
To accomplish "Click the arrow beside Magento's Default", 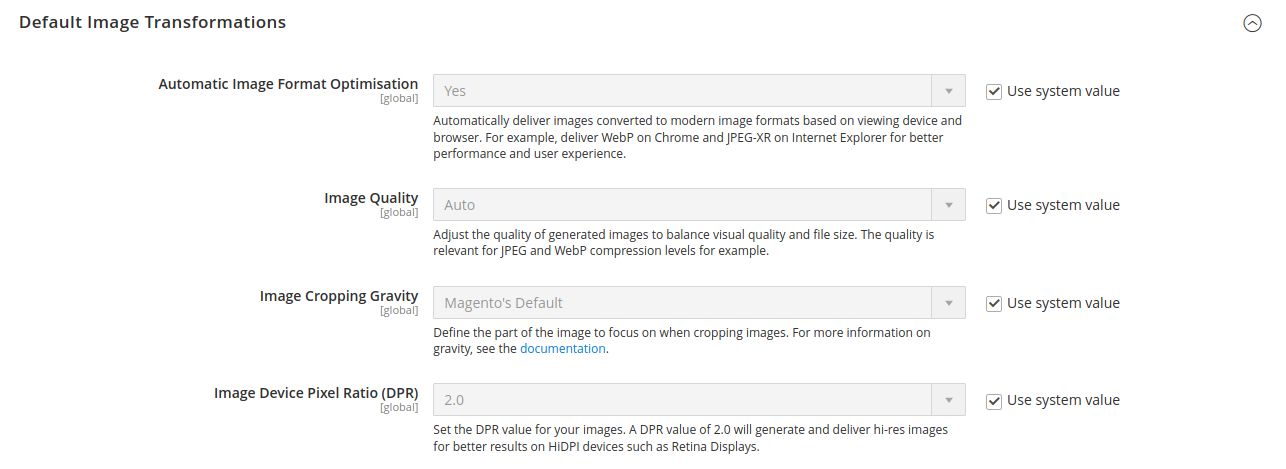I will (x=948, y=303).
